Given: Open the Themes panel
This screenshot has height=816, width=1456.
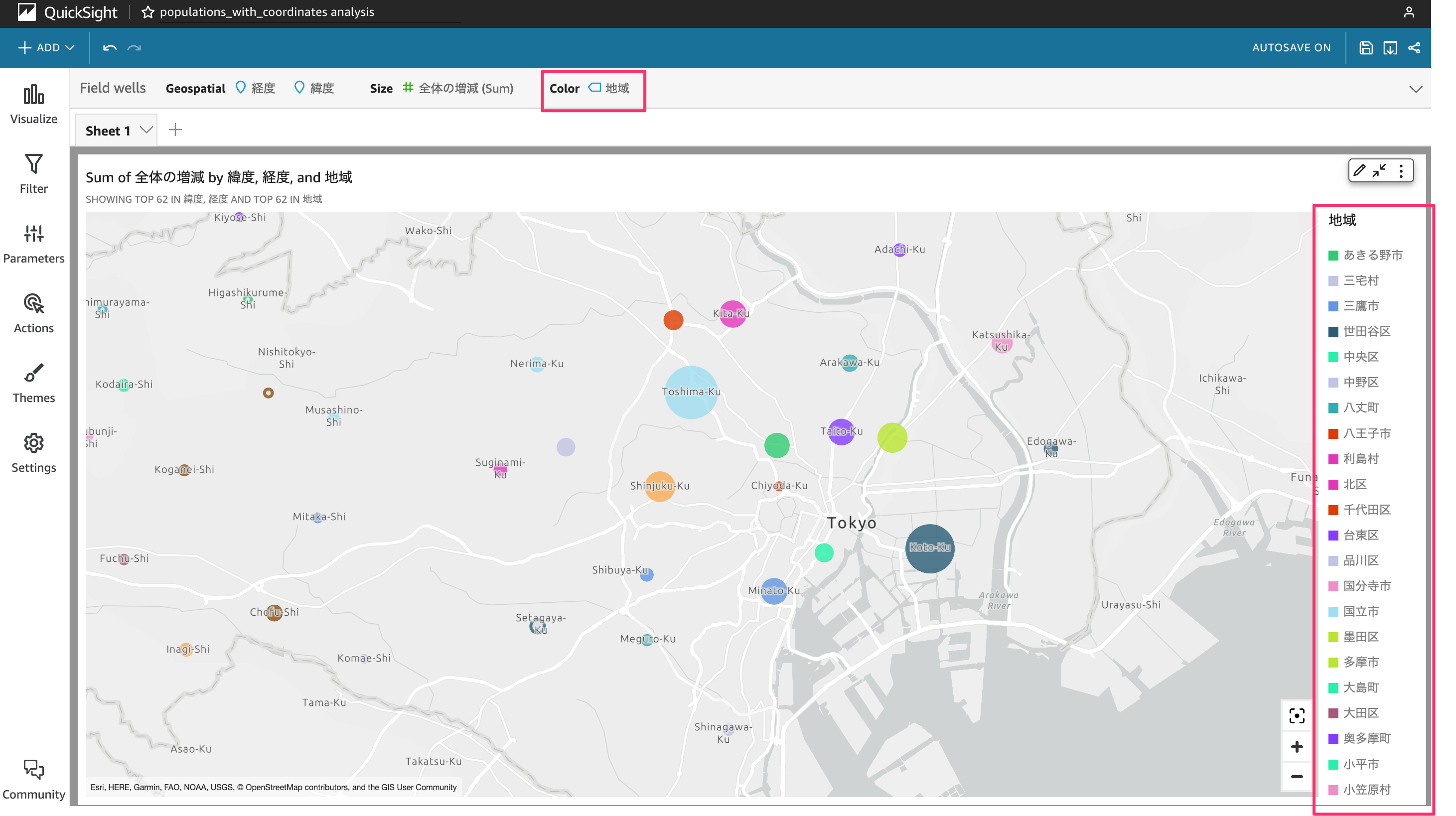Looking at the screenshot, I should pyautogui.click(x=34, y=384).
